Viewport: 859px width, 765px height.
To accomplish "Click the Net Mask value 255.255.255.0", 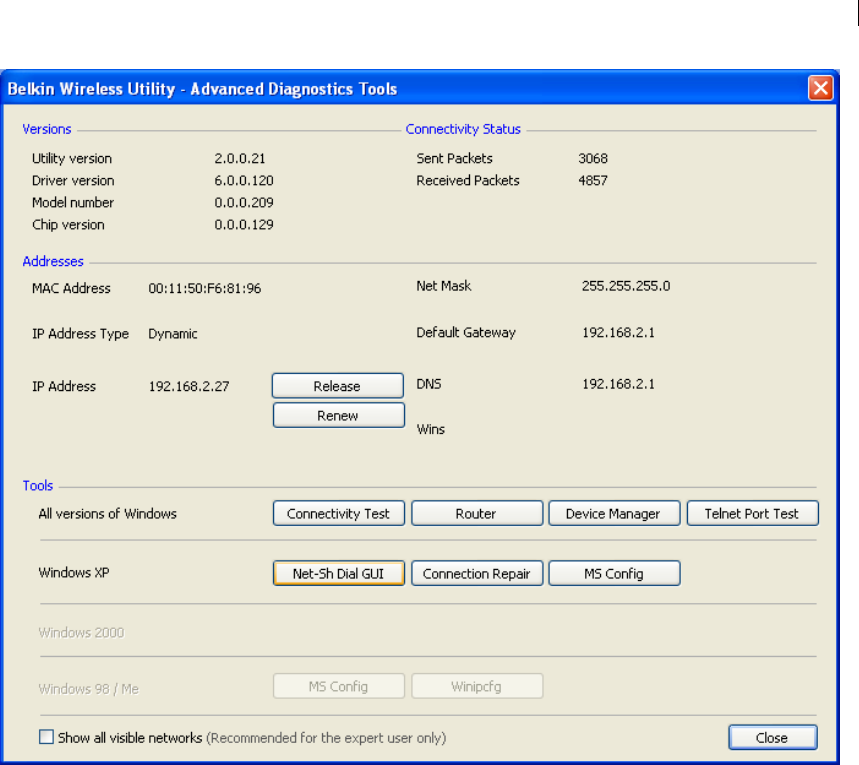I will pyautogui.click(x=626, y=286).
